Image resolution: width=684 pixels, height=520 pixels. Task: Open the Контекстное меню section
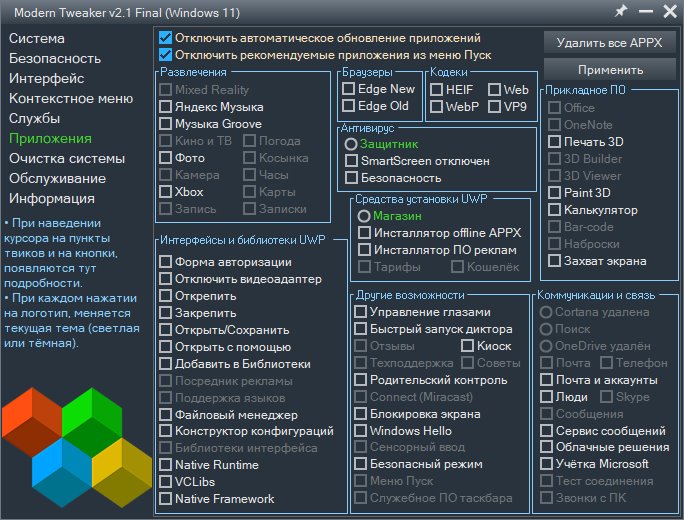pos(71,98)
